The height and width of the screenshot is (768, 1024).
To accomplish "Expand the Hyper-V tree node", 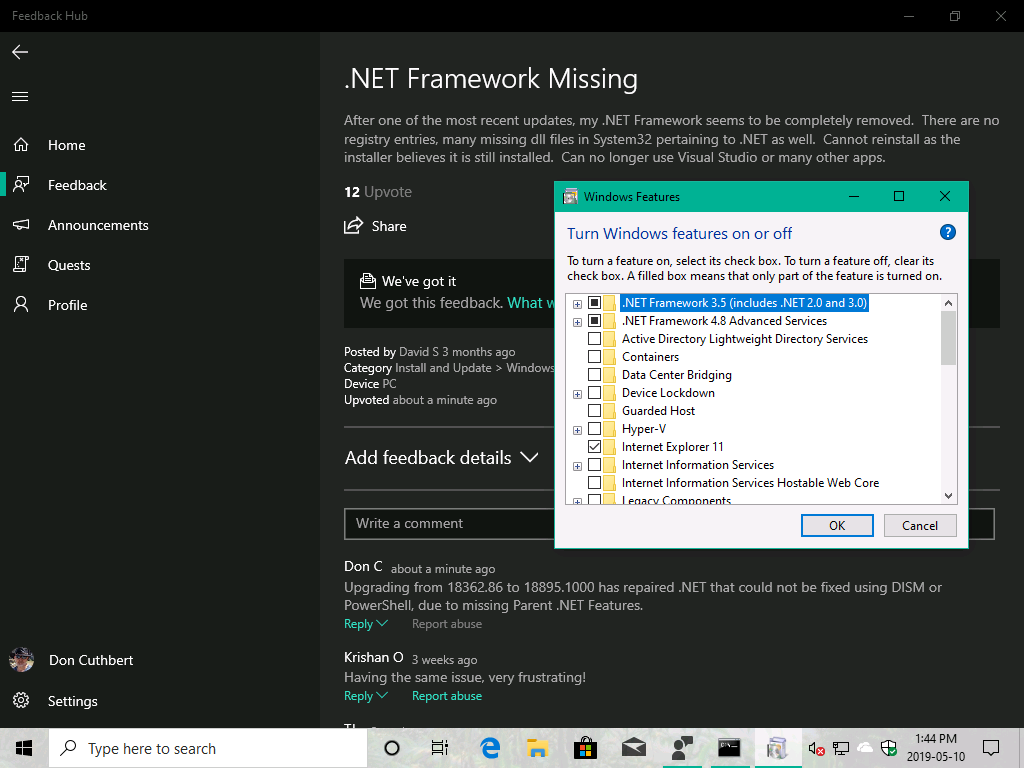I will (577, 430).
